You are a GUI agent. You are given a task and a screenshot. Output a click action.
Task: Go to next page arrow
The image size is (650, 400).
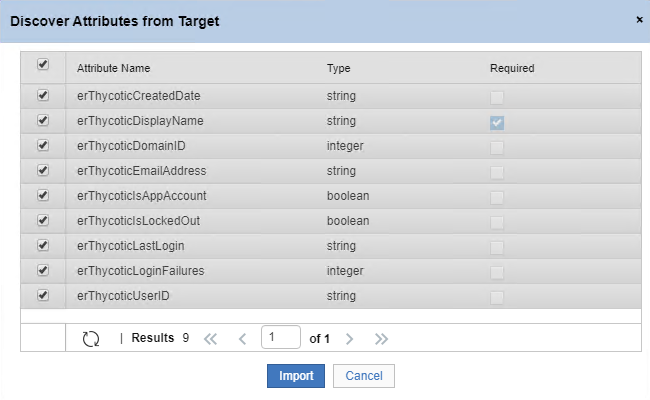[x=349, y=339]
